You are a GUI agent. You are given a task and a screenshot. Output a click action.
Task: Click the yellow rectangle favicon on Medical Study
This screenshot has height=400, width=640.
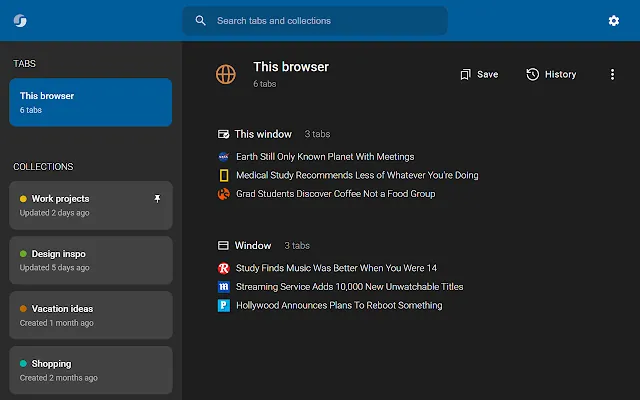pos(224,175)
